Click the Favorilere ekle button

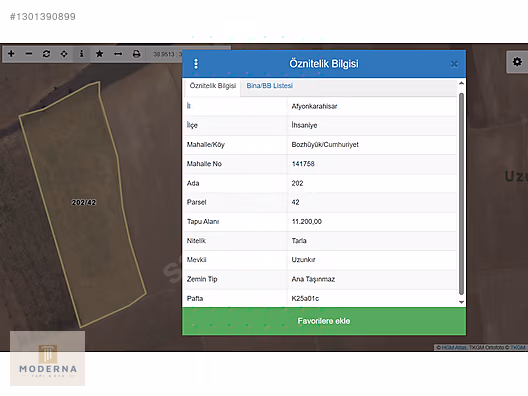(x=324, y=321)
